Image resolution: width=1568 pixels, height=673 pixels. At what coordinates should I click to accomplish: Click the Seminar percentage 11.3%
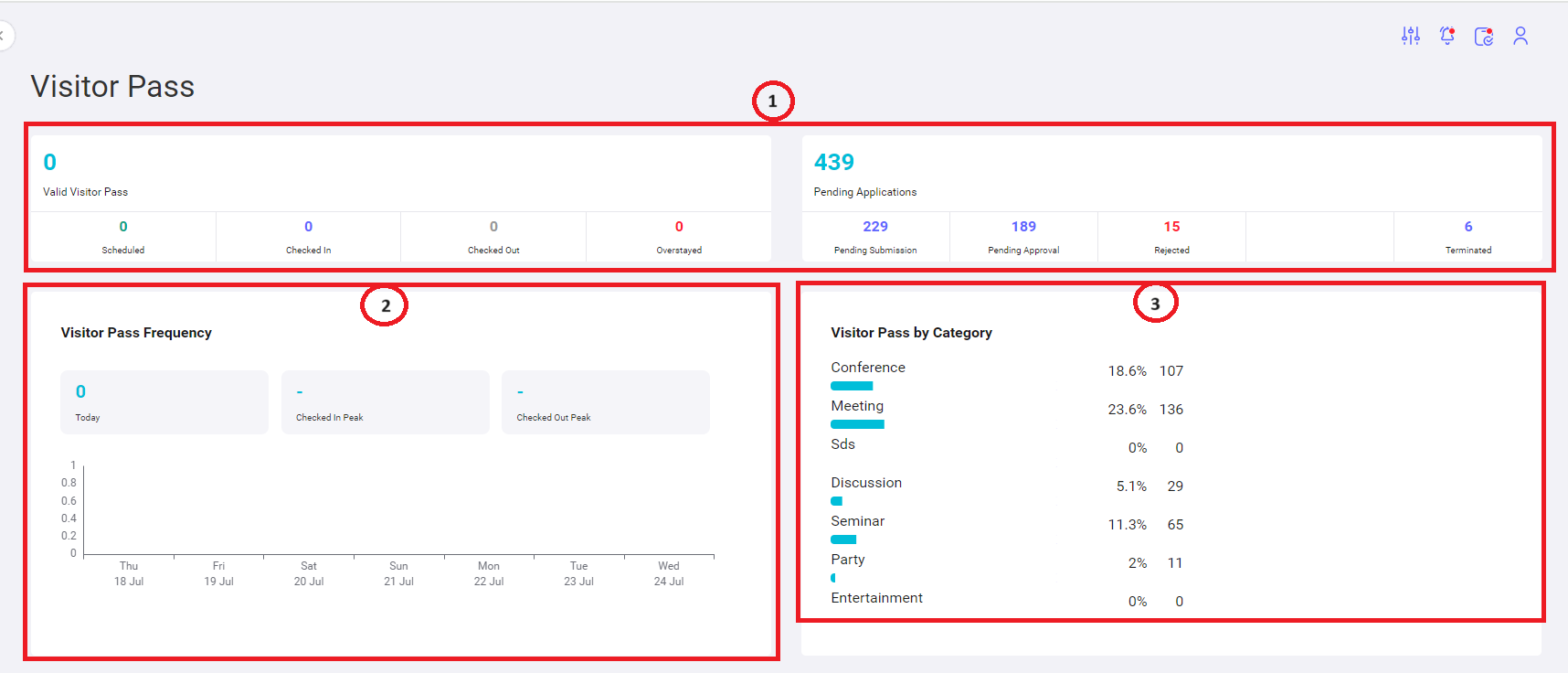1128,525
